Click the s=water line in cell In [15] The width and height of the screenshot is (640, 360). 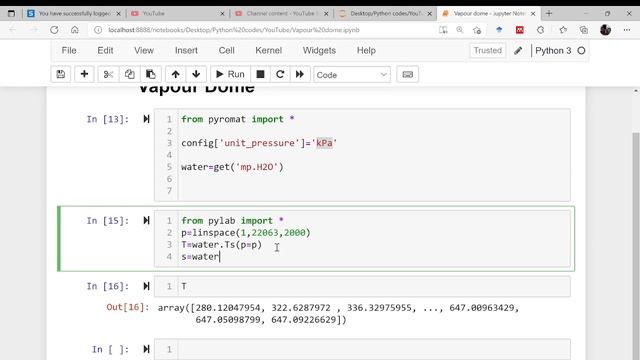(200, 257)
